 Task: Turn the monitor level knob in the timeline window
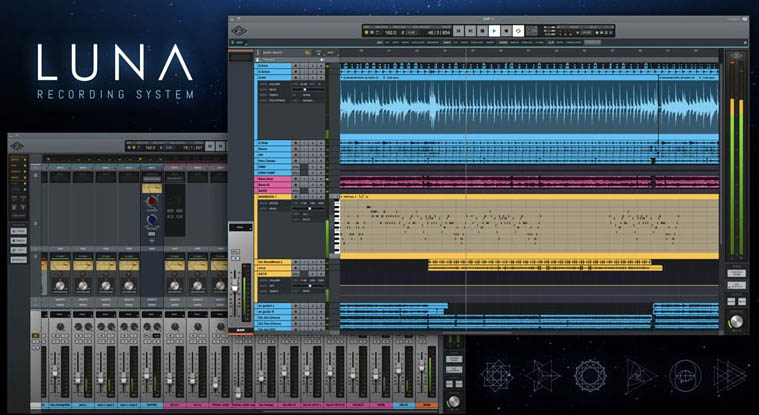pyautogui.click(x=736, y=321)
